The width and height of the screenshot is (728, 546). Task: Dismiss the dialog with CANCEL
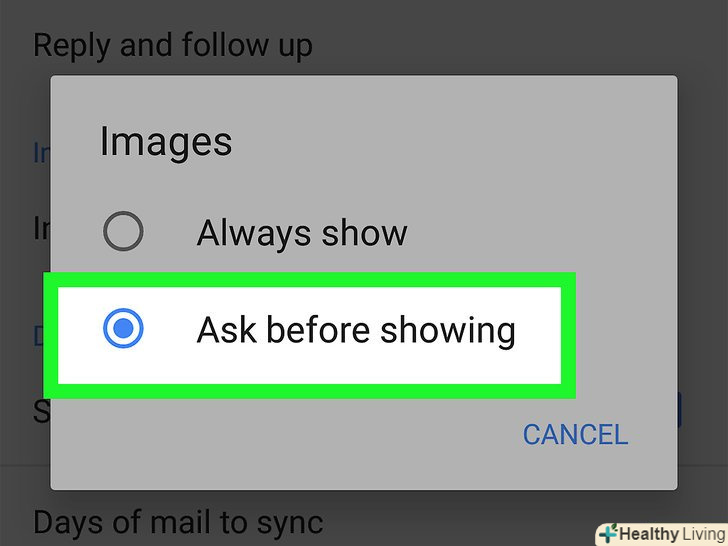(575, 435)
